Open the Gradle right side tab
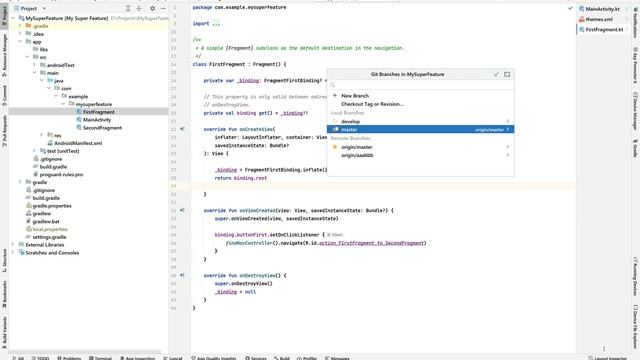The image size is (640, 360). point(636,148)
